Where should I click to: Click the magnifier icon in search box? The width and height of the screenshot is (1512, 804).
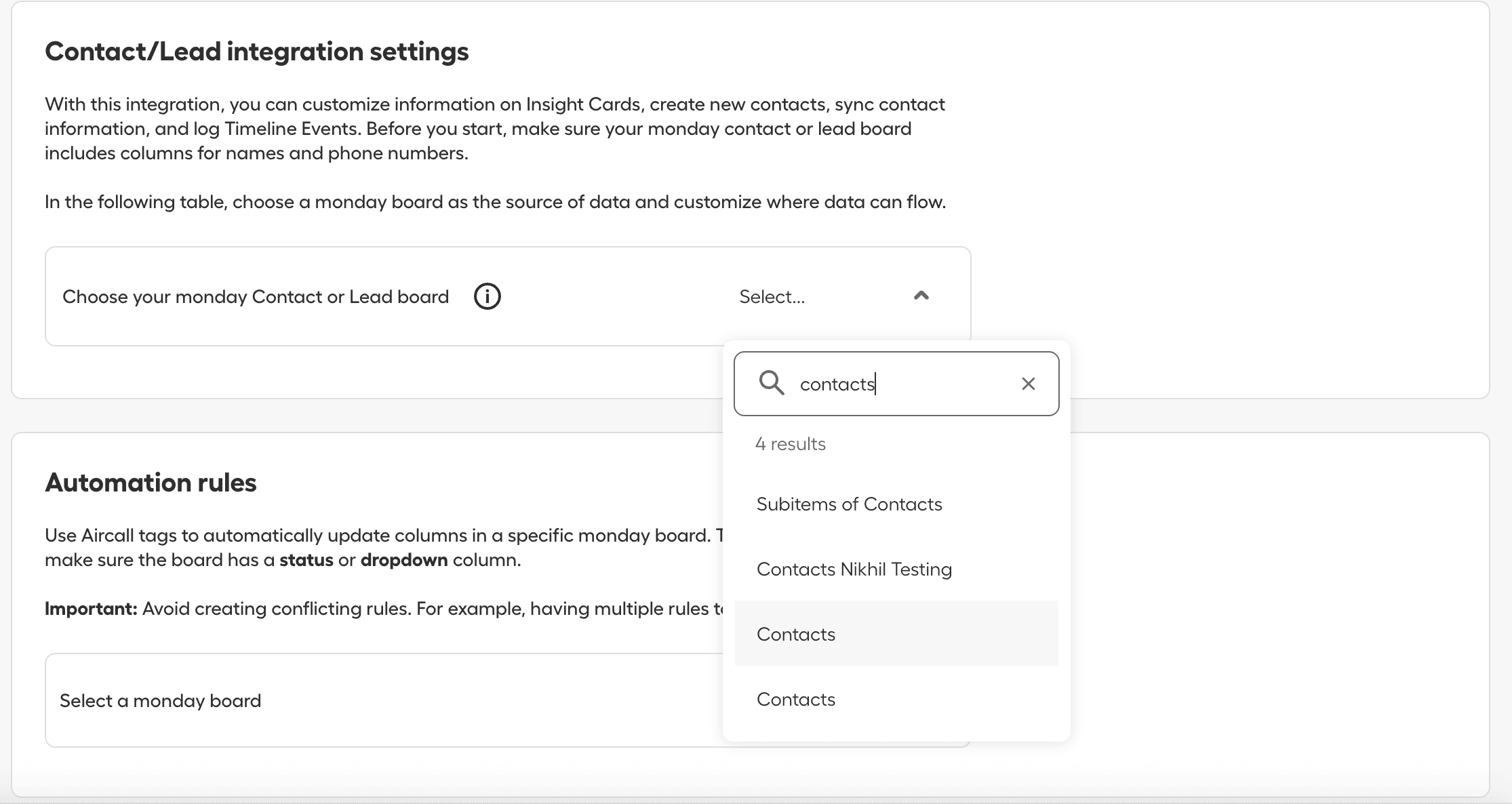(x=771, y=383)
